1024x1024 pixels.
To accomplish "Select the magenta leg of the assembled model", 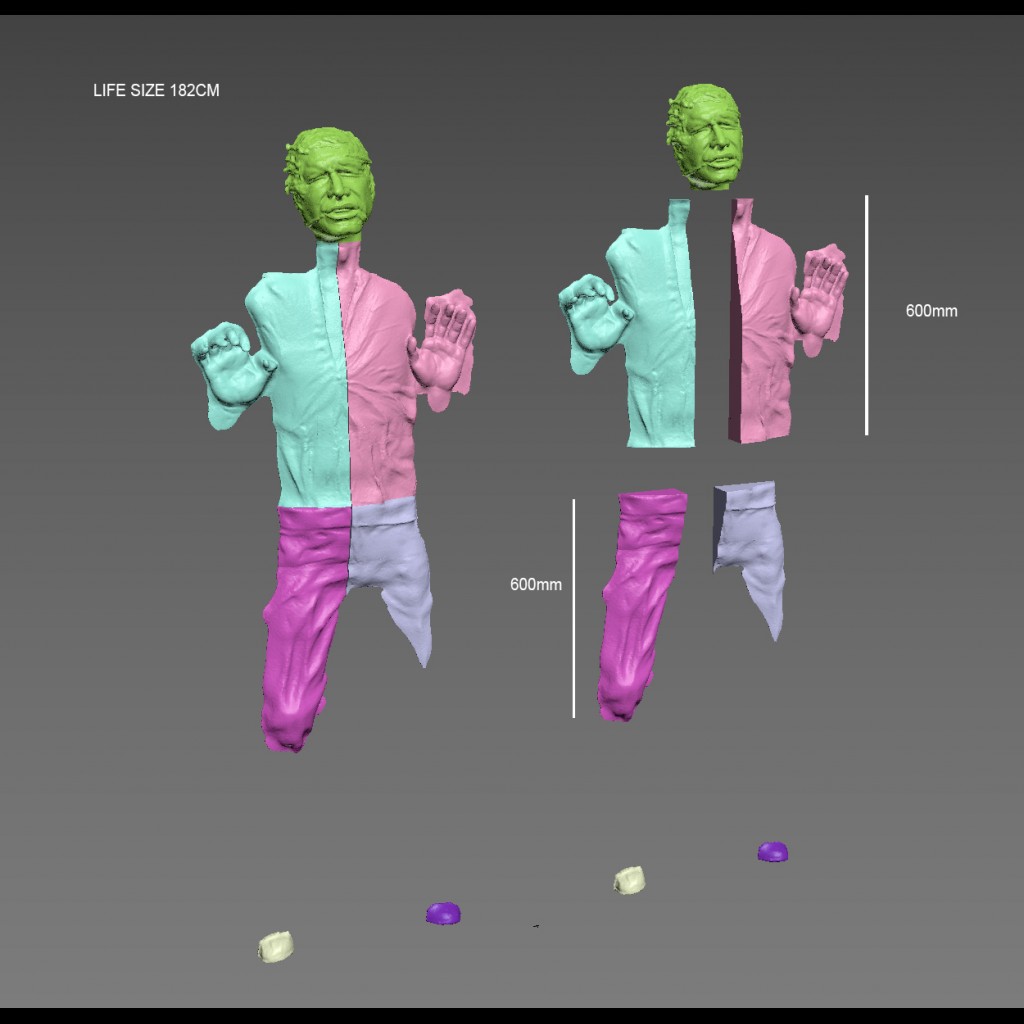I will (300, 620).
